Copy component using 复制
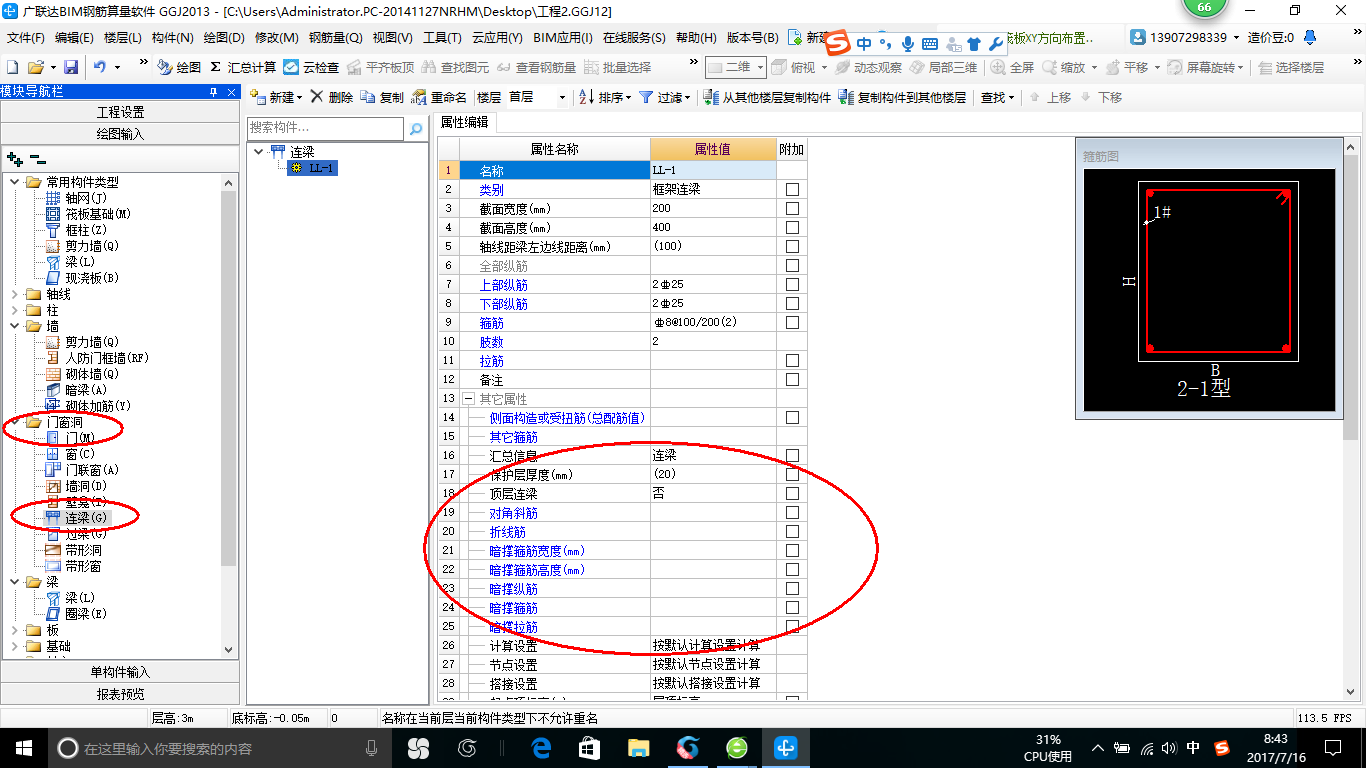The height and width of the screenshot is (768, 1366). click(382, 97)
